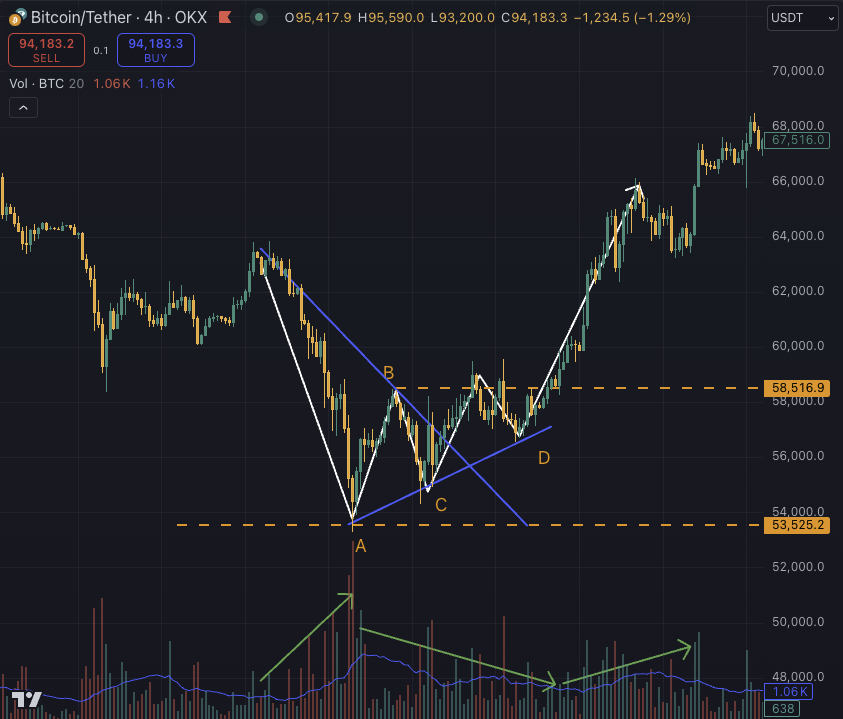Click the 1.06 K volume axis label
The height and width of the screenshot is (719, 843).
pyautogui.click(x=789, y=692)
